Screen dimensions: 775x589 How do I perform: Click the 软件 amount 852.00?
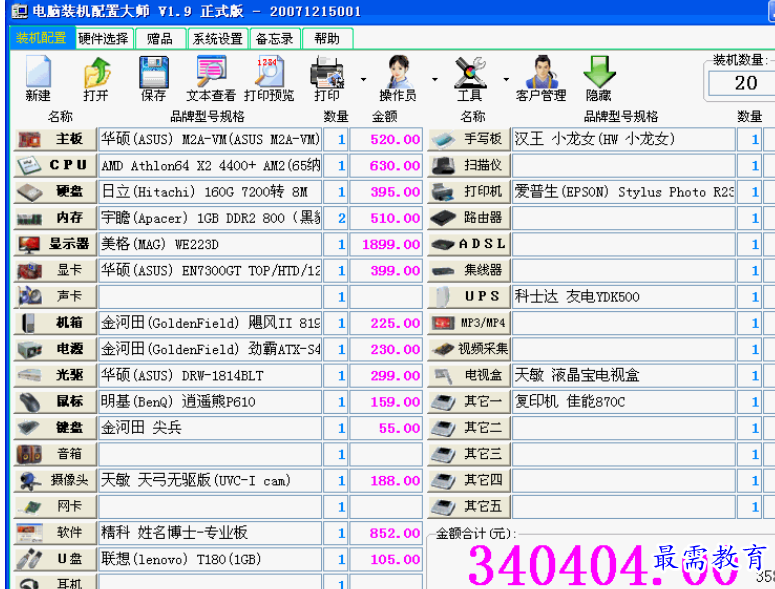click(386, 532)
